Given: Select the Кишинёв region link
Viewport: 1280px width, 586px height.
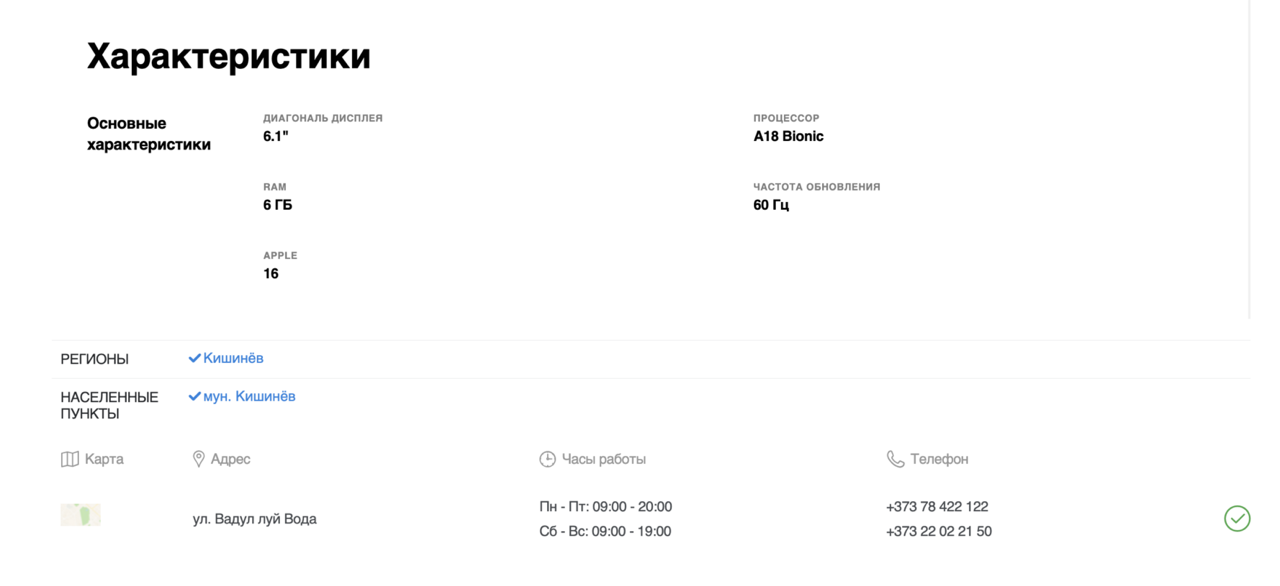Looking at the screenshot, I should 233,358.
